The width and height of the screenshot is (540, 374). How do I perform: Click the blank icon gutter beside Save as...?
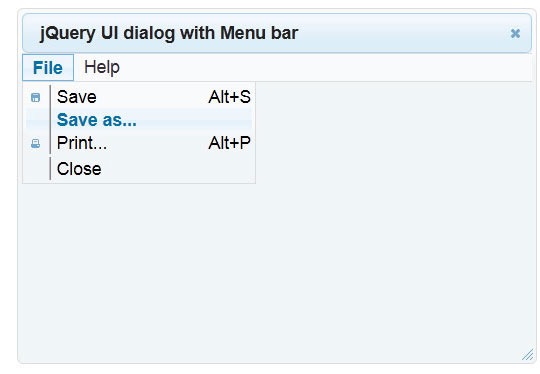pyautogui.click(x=37, y=120)
